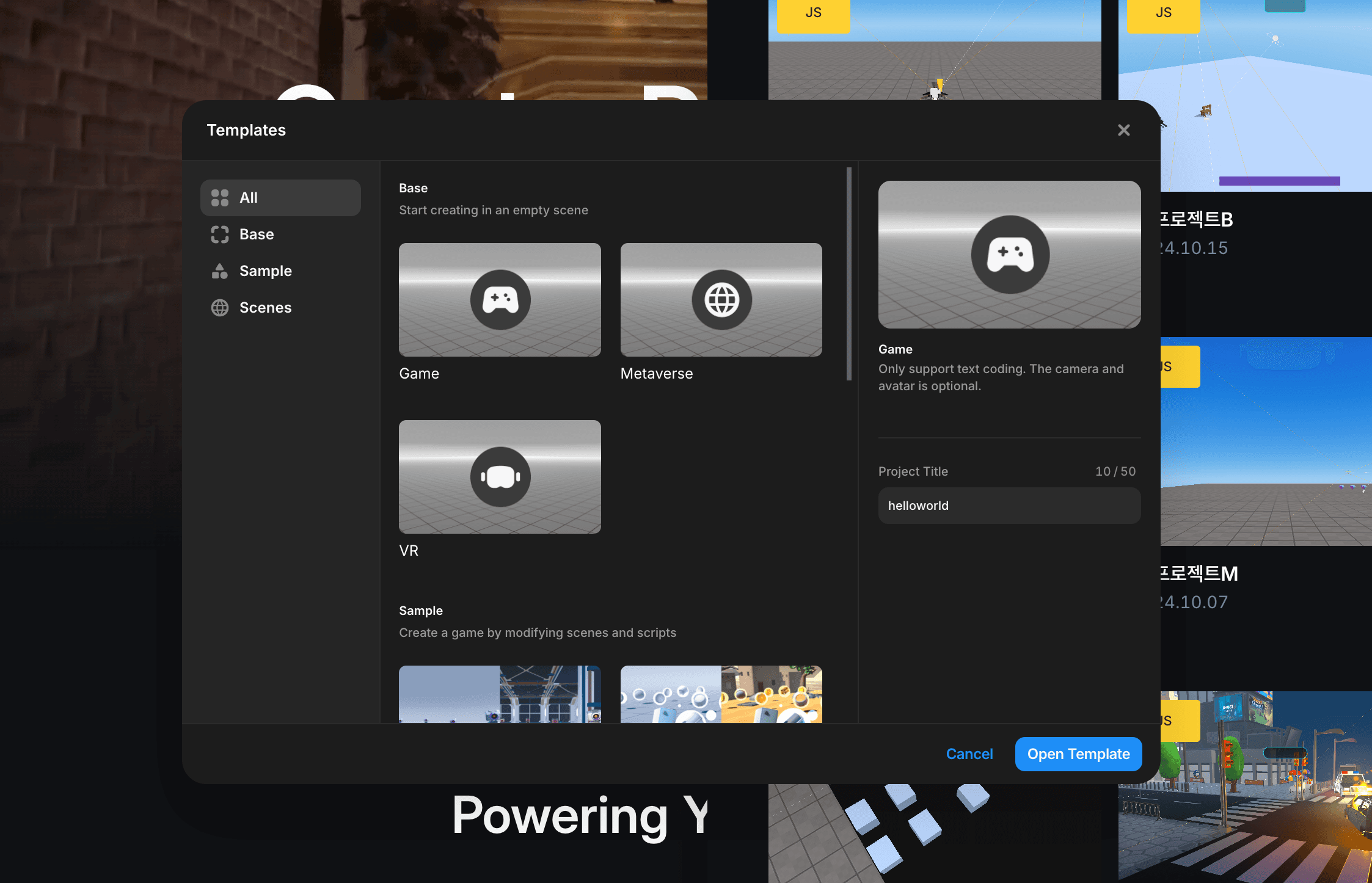
Task: Open the second Sample template with bubbles
Action: (x=721, y=694)
